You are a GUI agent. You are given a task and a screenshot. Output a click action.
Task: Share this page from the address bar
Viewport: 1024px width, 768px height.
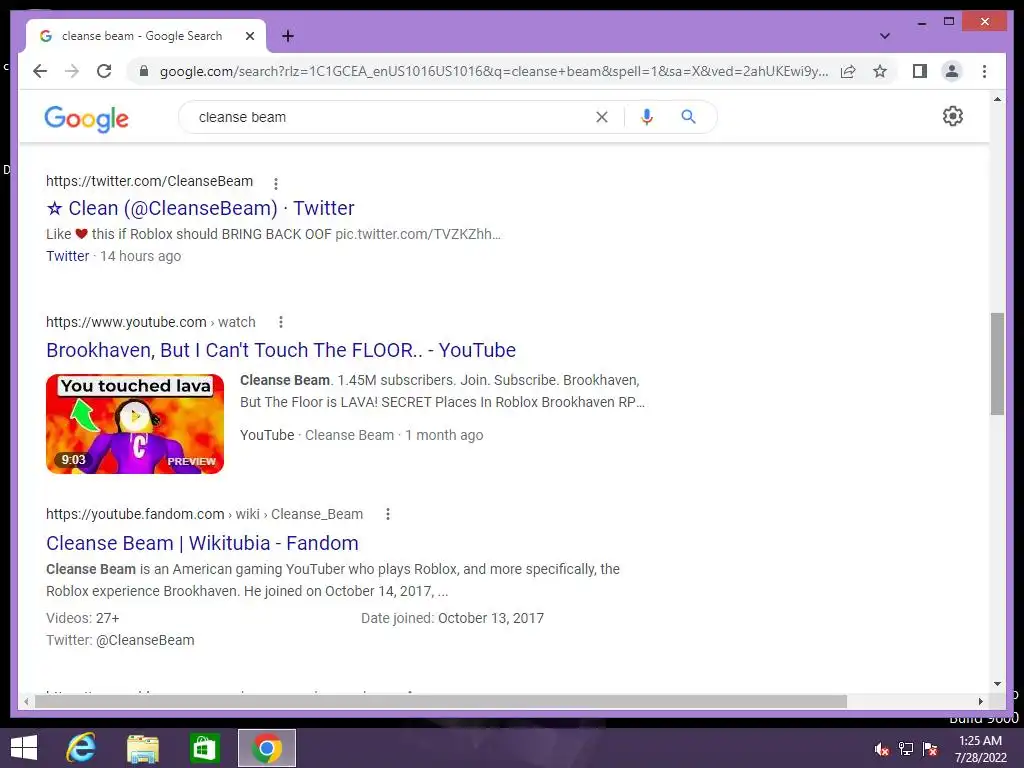tap(848, 71)
